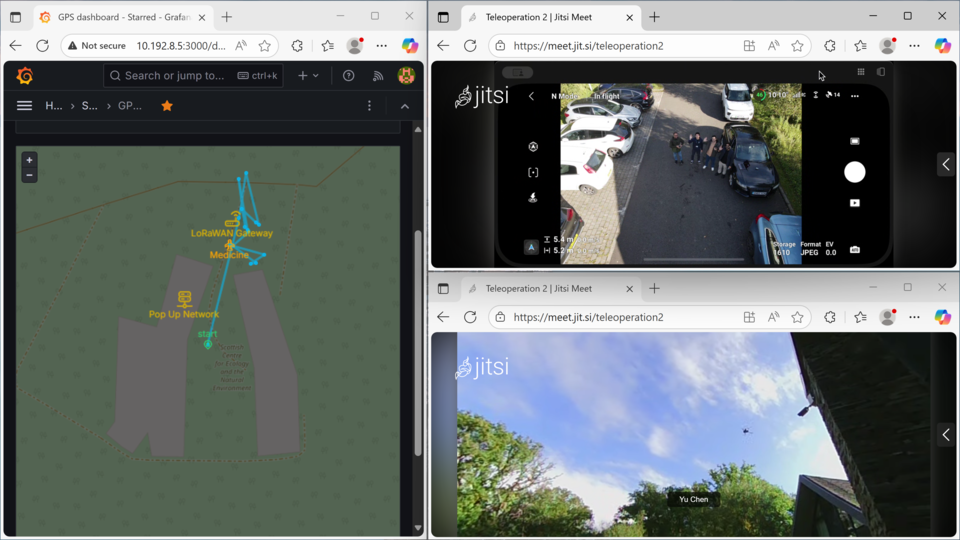Screen dimensions: 960x540
Task: Click the Pop Up Network map marker
Action: (184, 299)
